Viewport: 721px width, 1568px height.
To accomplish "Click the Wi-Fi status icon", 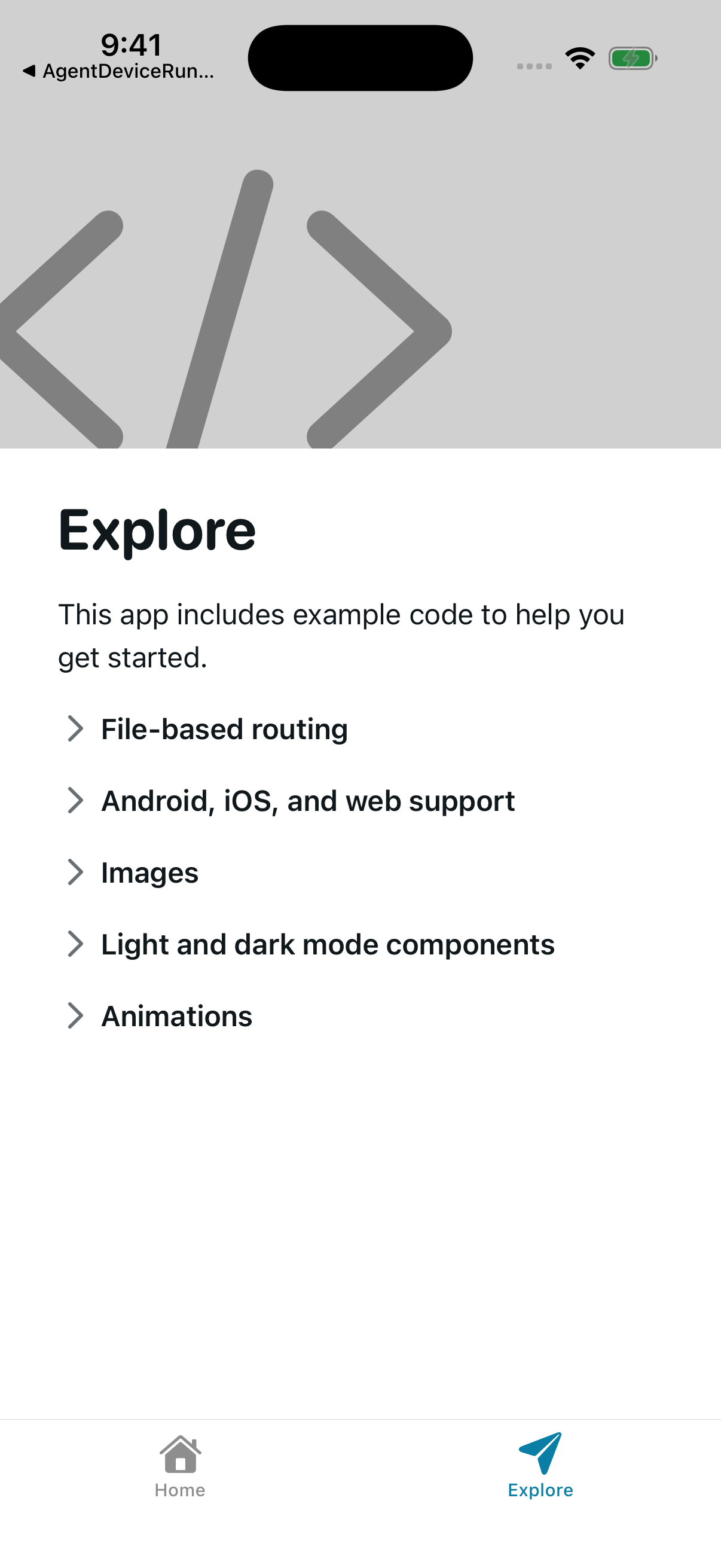I will [x=580, y=59].
